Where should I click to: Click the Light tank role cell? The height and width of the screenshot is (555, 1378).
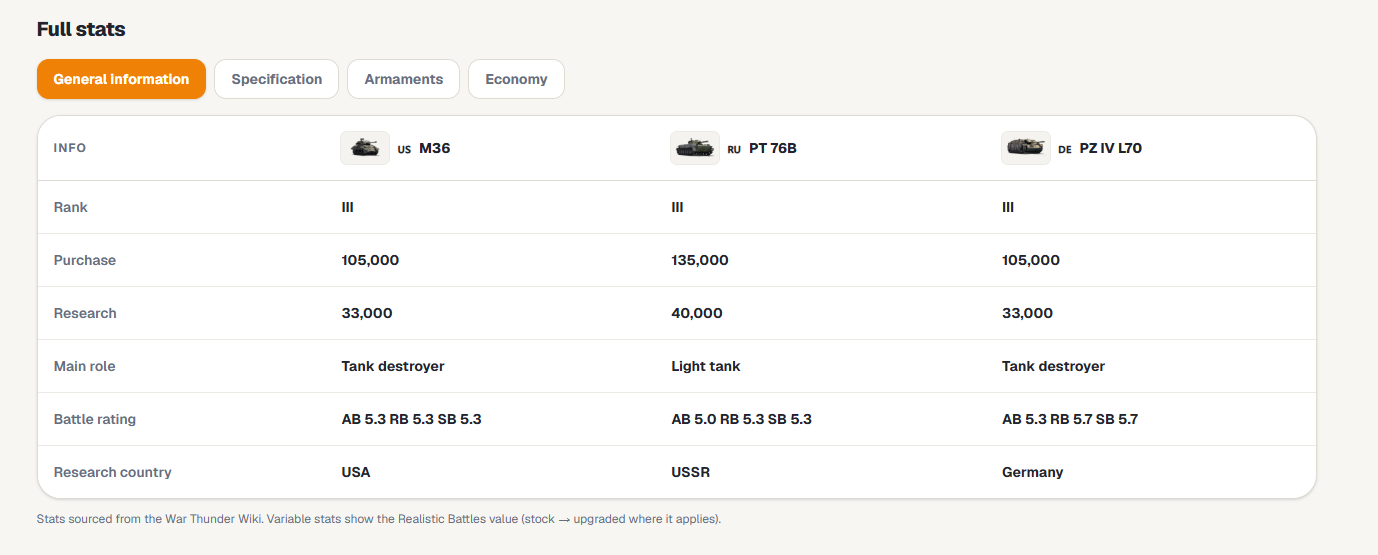click(x=706, y=366)
